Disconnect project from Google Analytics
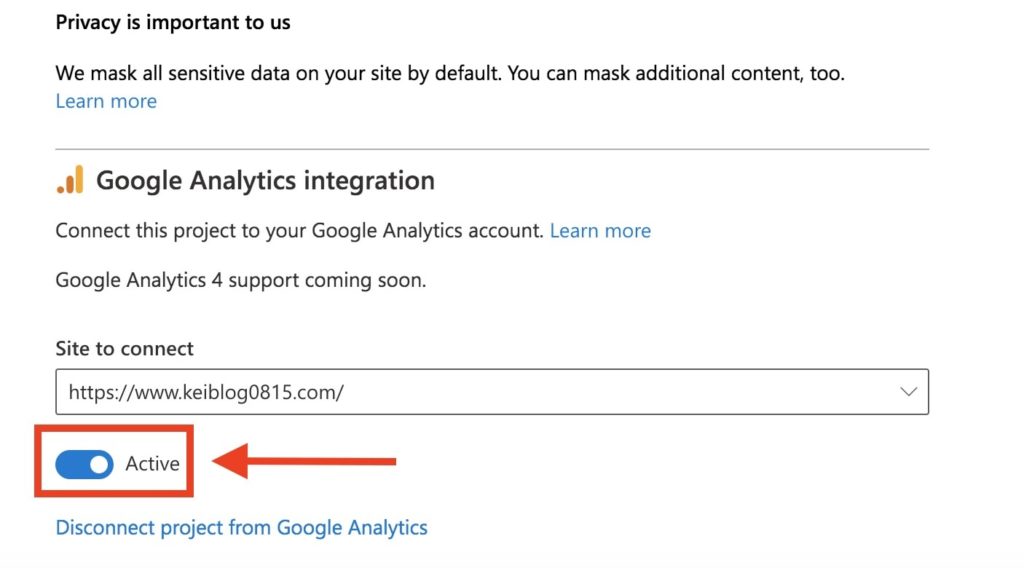 coord(241,528)
